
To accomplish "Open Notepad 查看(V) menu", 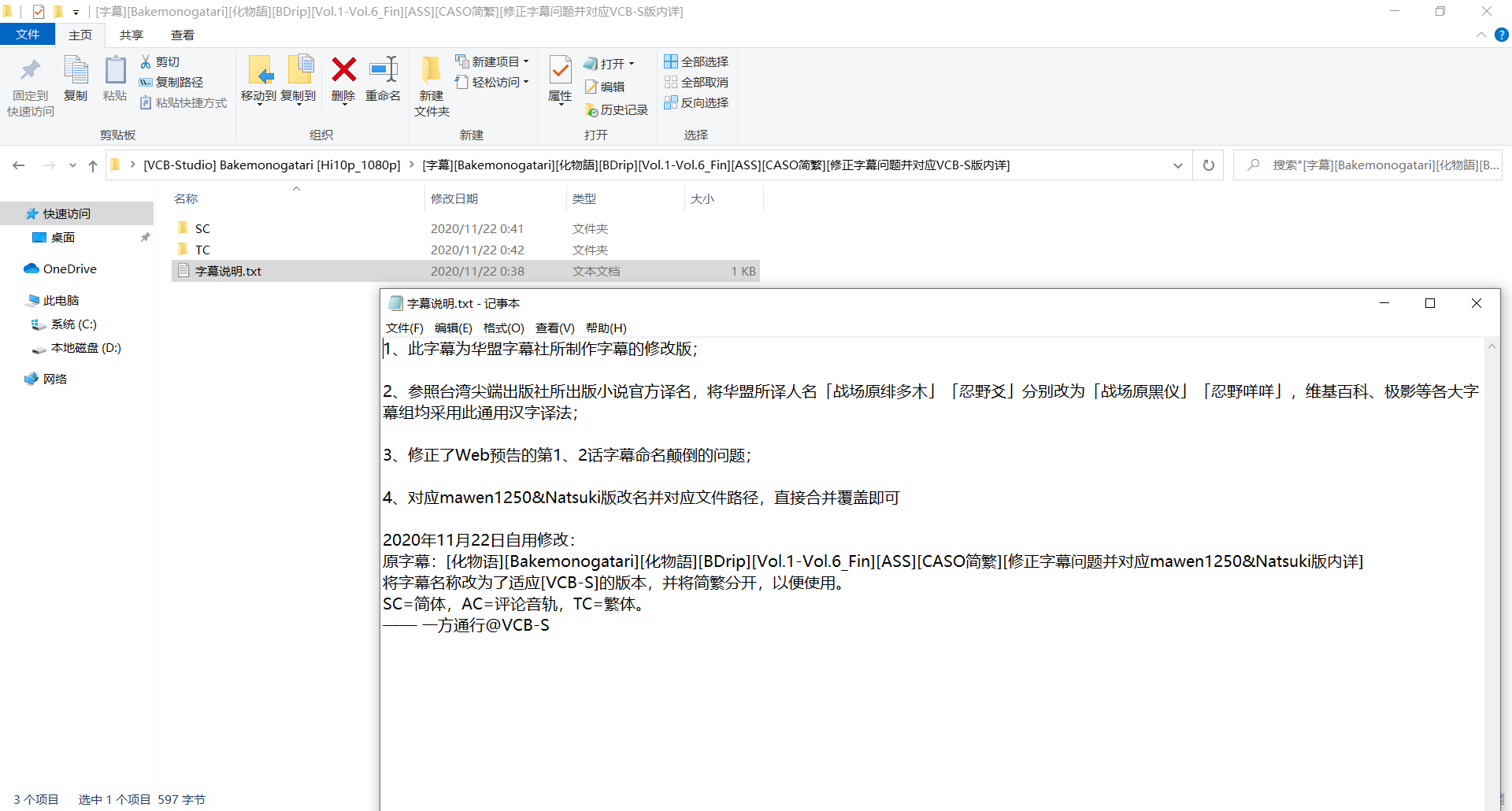I will [x=554, y=328].
